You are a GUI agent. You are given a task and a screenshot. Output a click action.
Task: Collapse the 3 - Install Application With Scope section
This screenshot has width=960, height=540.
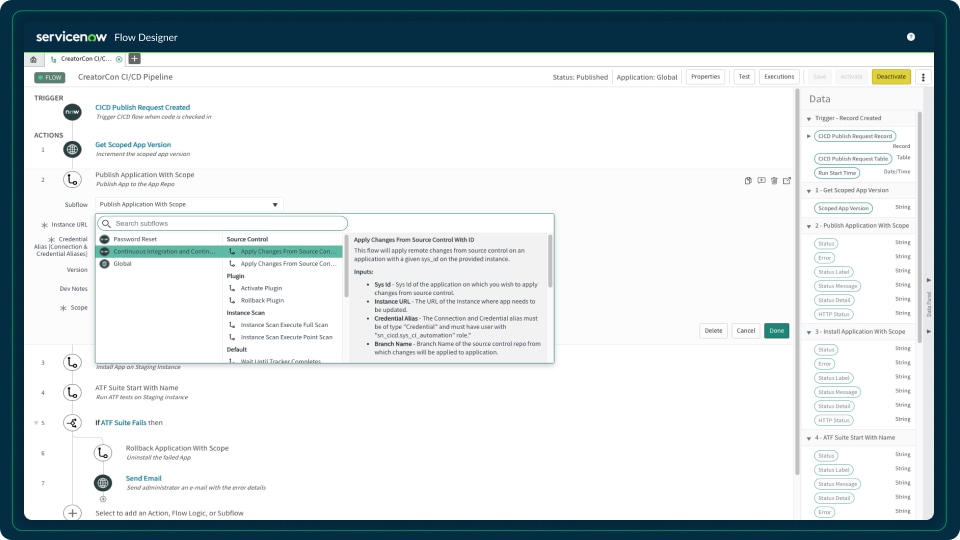coord(809,332)
